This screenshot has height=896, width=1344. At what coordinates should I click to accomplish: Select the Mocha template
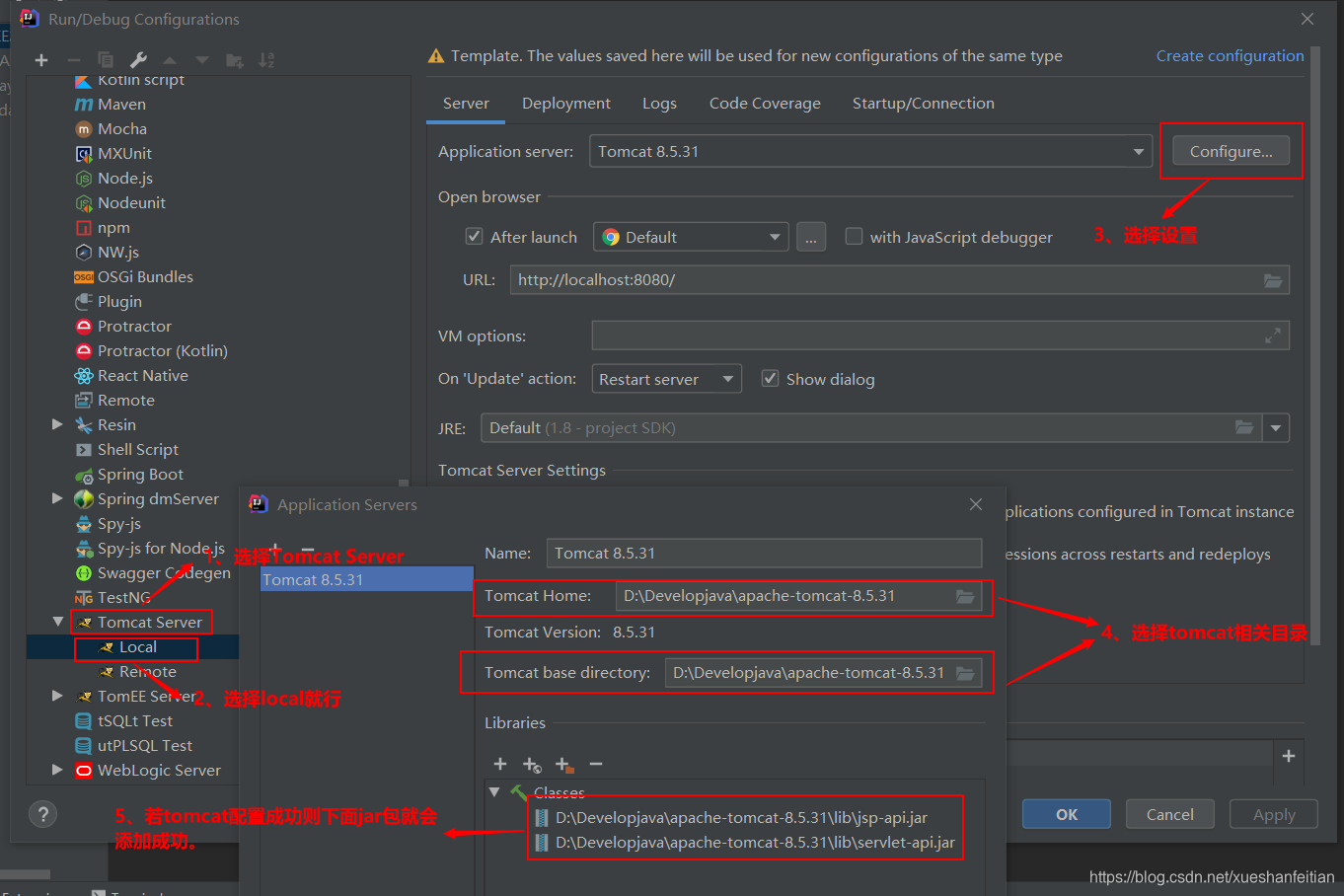[122, 129]
